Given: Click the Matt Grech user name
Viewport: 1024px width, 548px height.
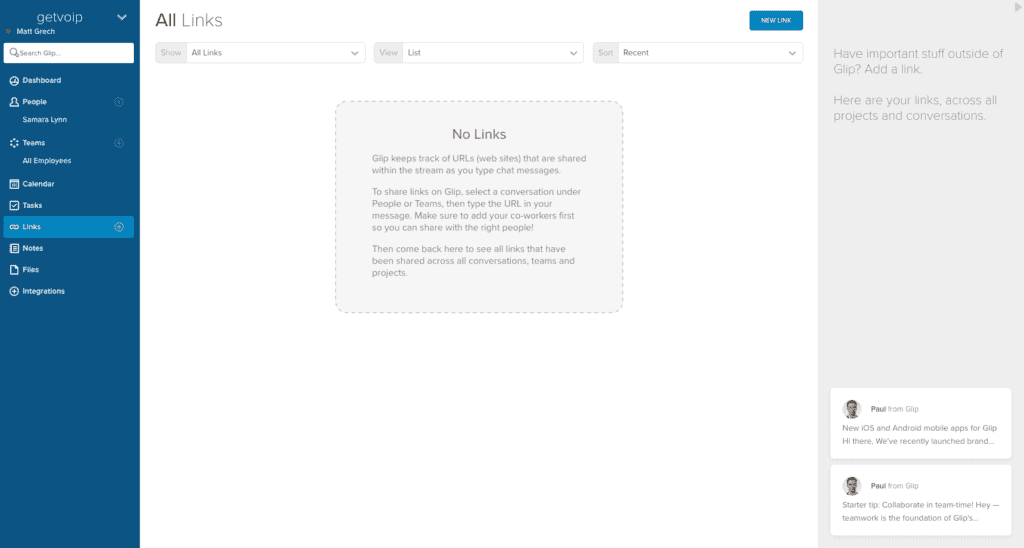Looking at the screenshot, I should coord(35,31).
